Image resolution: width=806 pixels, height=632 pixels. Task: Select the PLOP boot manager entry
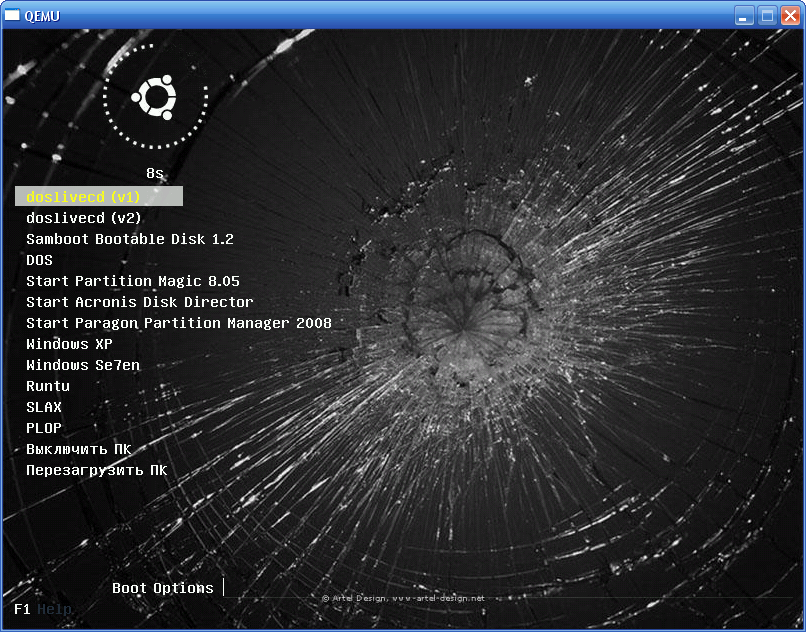click(x=44, y=428)
